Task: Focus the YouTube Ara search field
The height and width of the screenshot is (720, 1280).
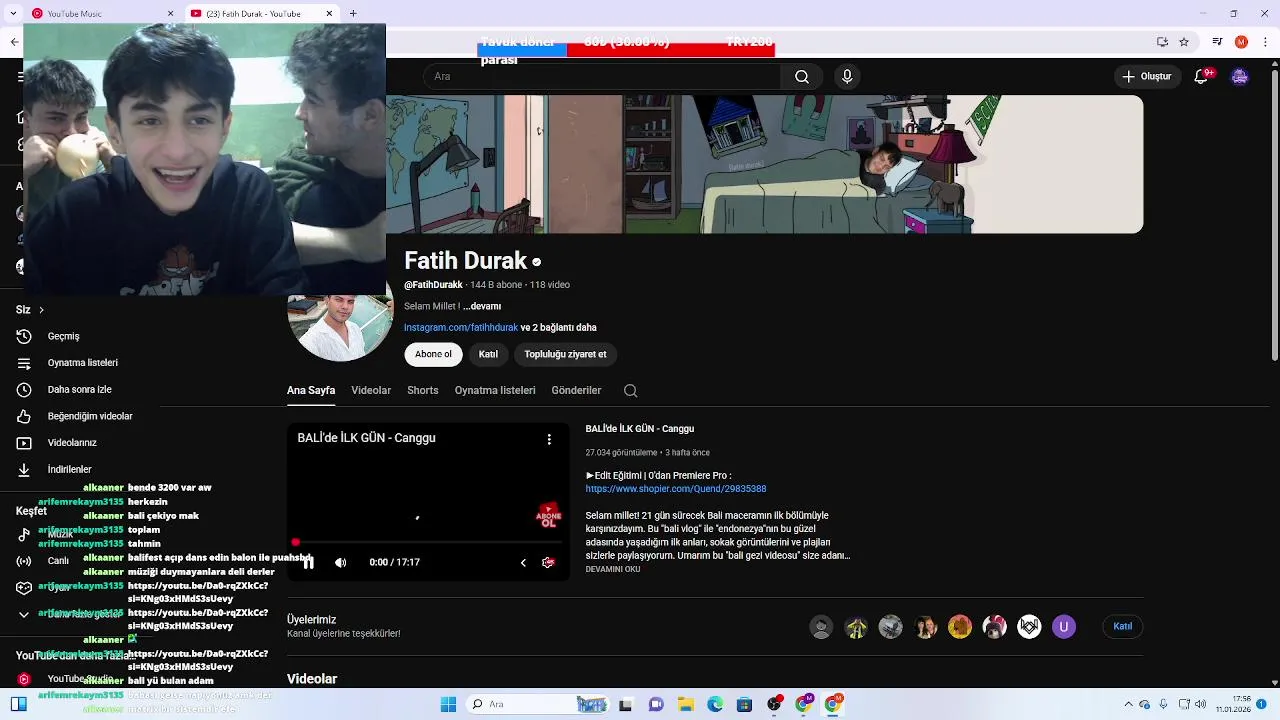Action: coord(603,77)
